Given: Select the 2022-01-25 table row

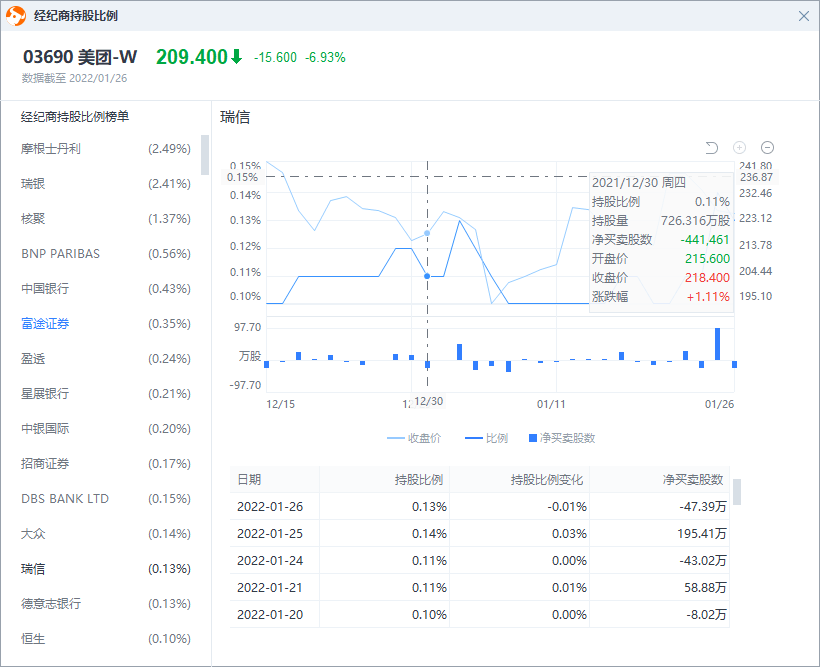Looking at the screenshot, I should (x=480, y=533).
